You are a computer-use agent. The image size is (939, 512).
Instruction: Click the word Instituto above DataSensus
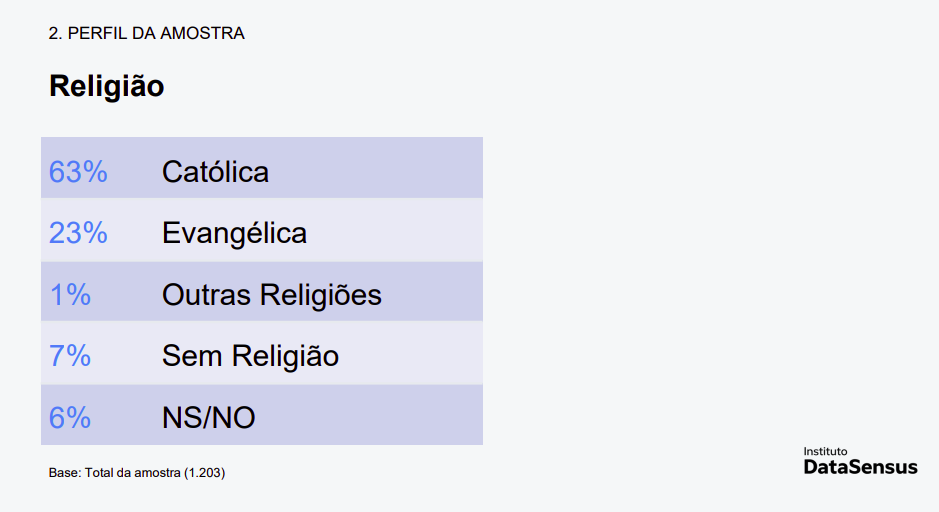click(x=825, y=452)
